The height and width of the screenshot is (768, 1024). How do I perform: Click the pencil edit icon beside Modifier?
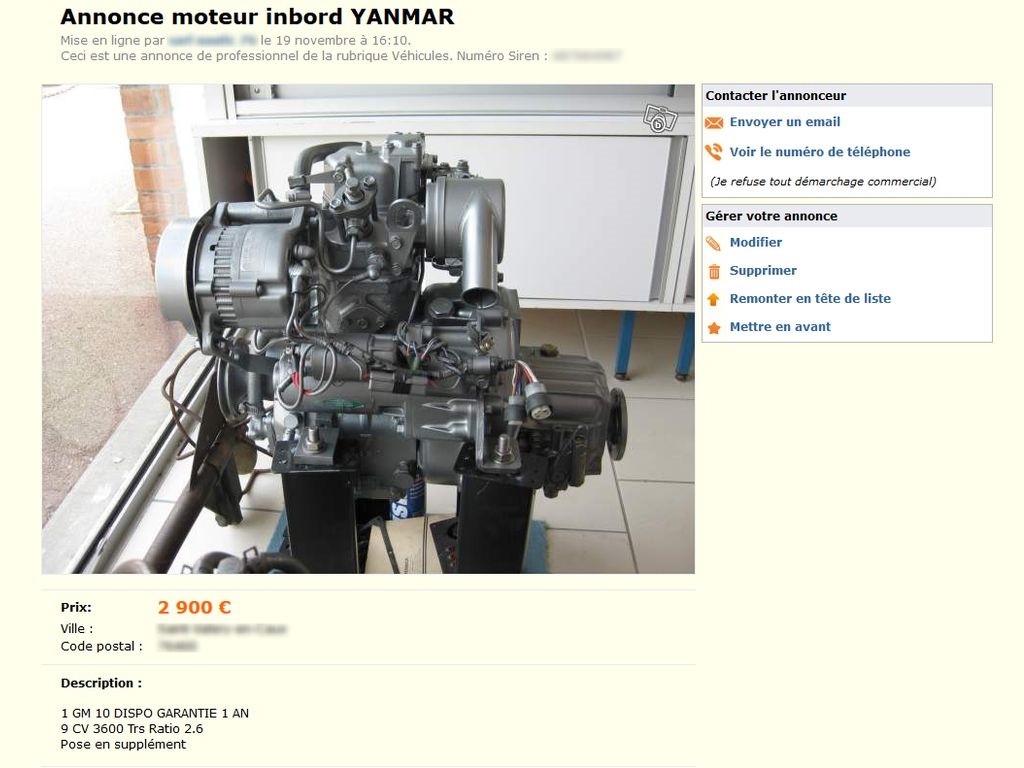[714, 243]
